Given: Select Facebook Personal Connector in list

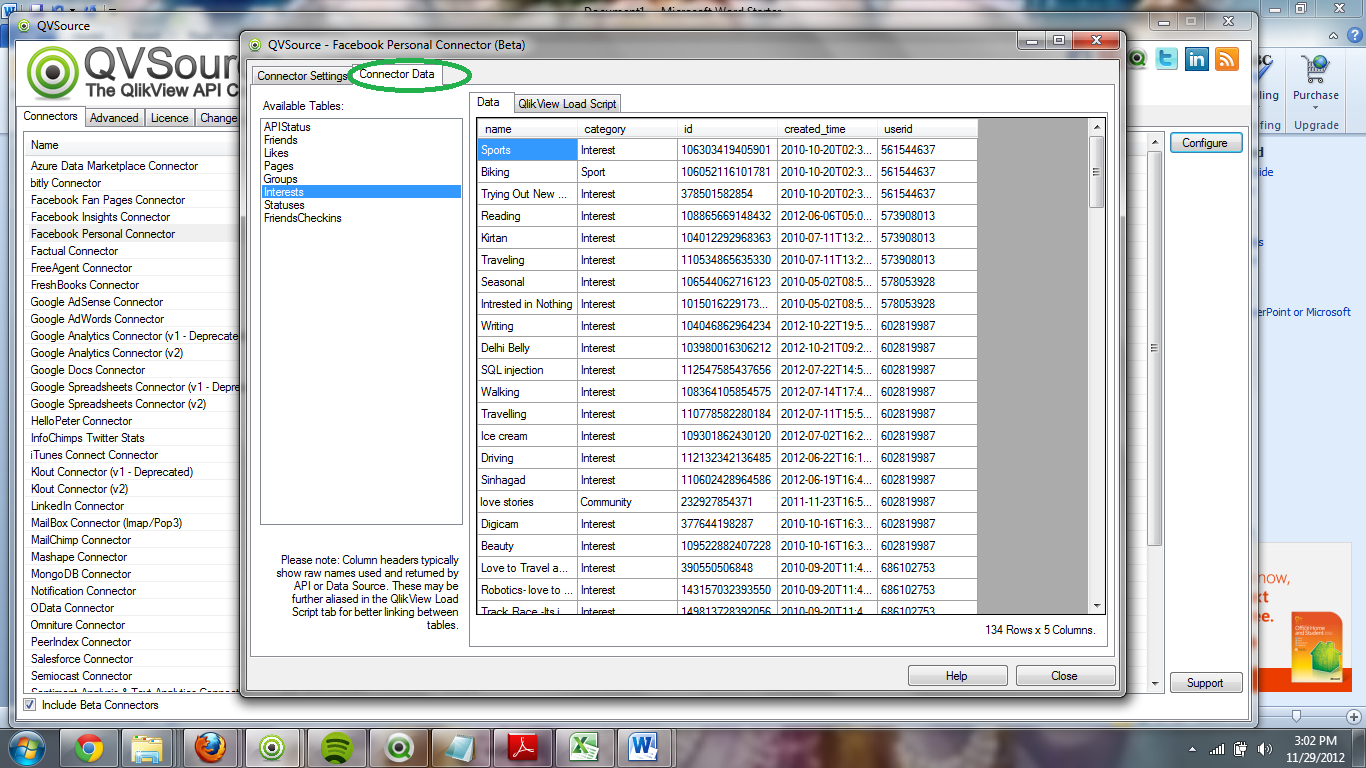Looking at the screenshot, I should click(x=103, y=234).
